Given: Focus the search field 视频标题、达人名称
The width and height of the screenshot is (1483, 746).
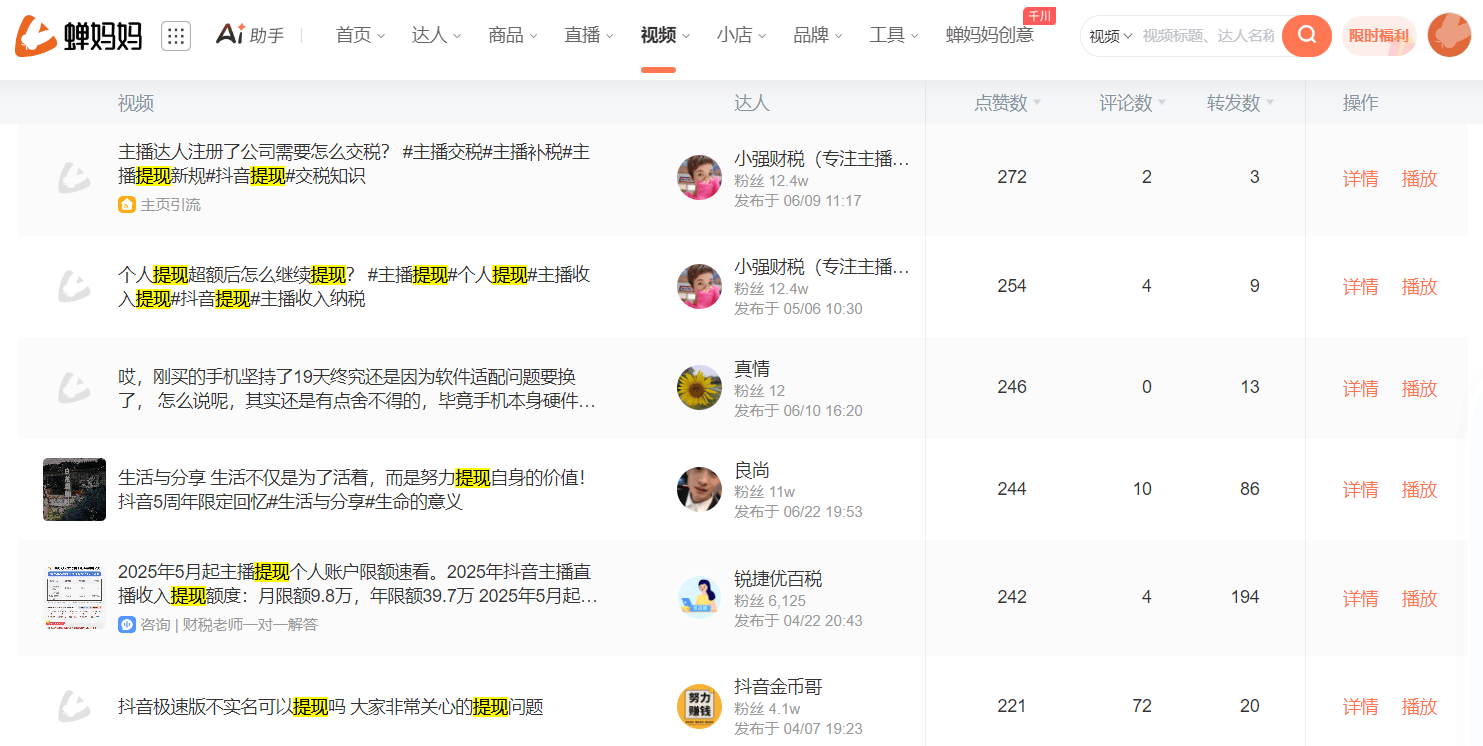Looking at the screenshot, I should click(x=1208, y=36).
